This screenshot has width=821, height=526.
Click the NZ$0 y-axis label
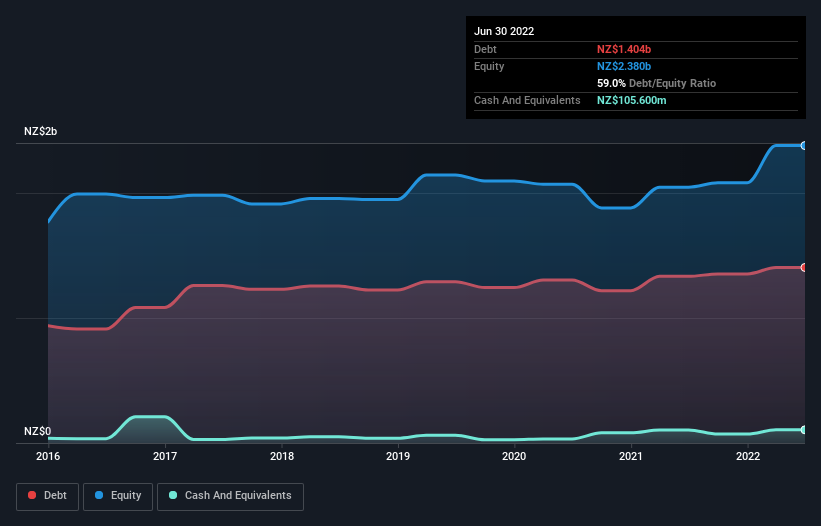click(x=38, y=431)
